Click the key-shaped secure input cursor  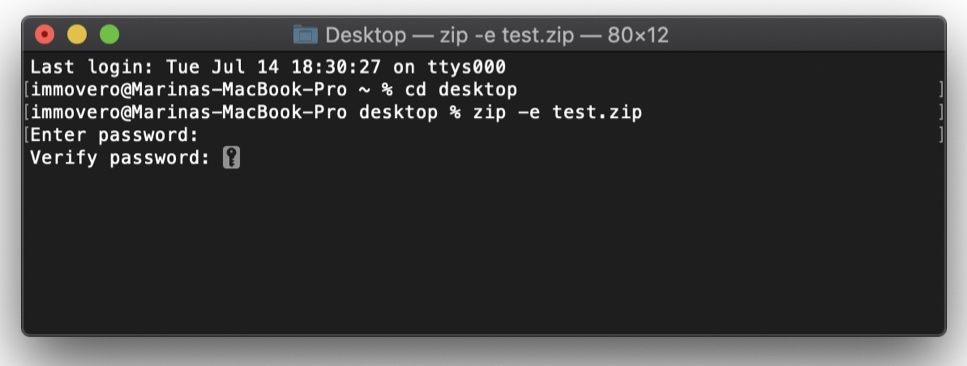[231, 157]
